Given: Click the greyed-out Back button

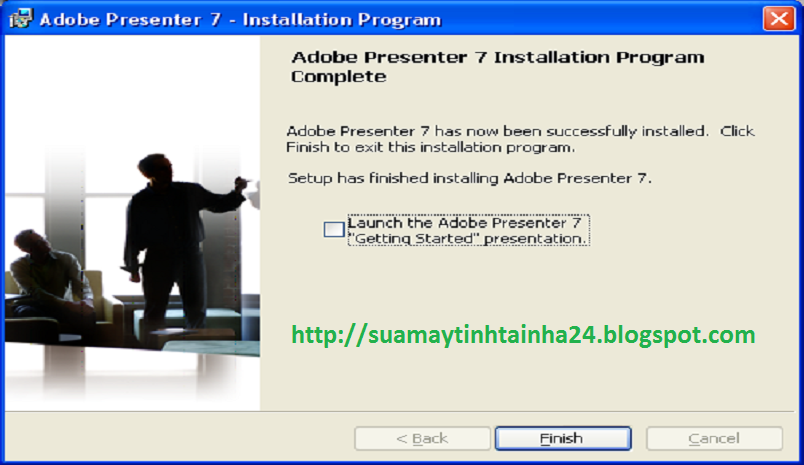Looking at the screenshot, I should 422,438.
